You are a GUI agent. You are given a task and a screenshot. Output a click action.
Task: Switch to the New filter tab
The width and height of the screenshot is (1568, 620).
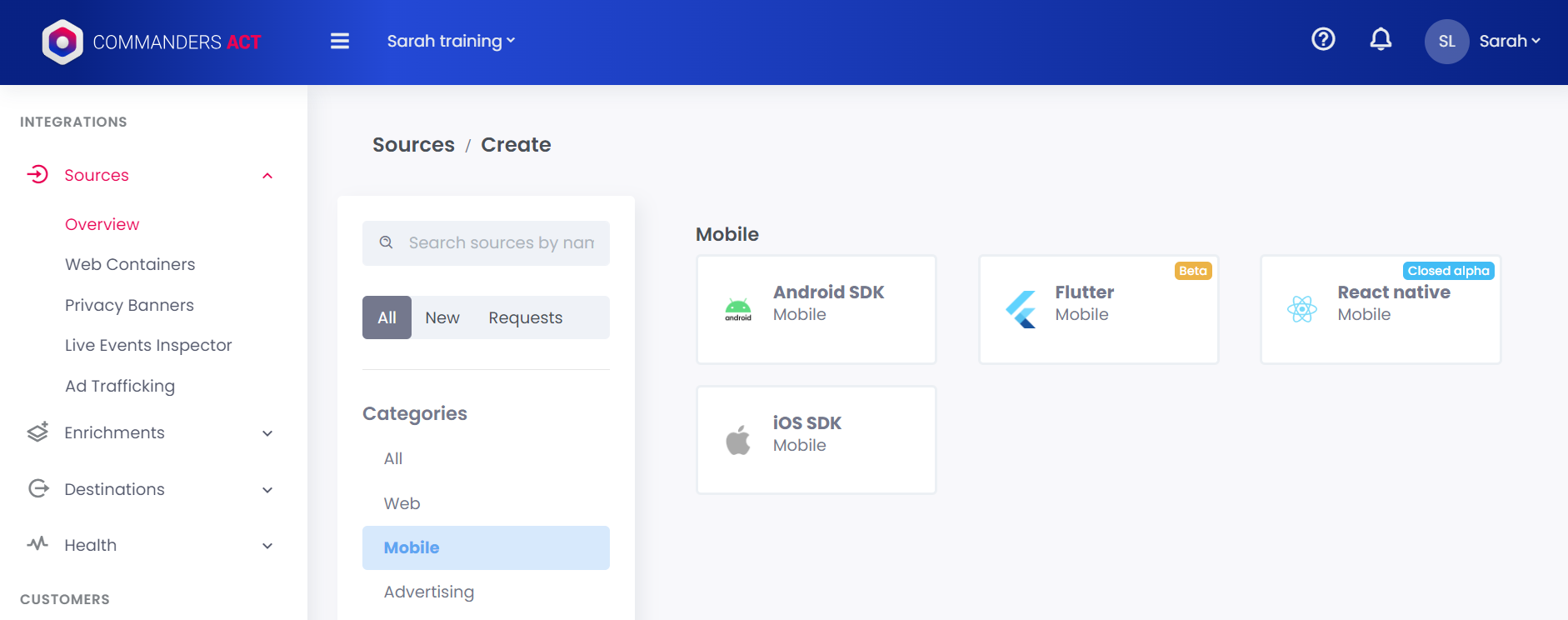click(442, 317)
